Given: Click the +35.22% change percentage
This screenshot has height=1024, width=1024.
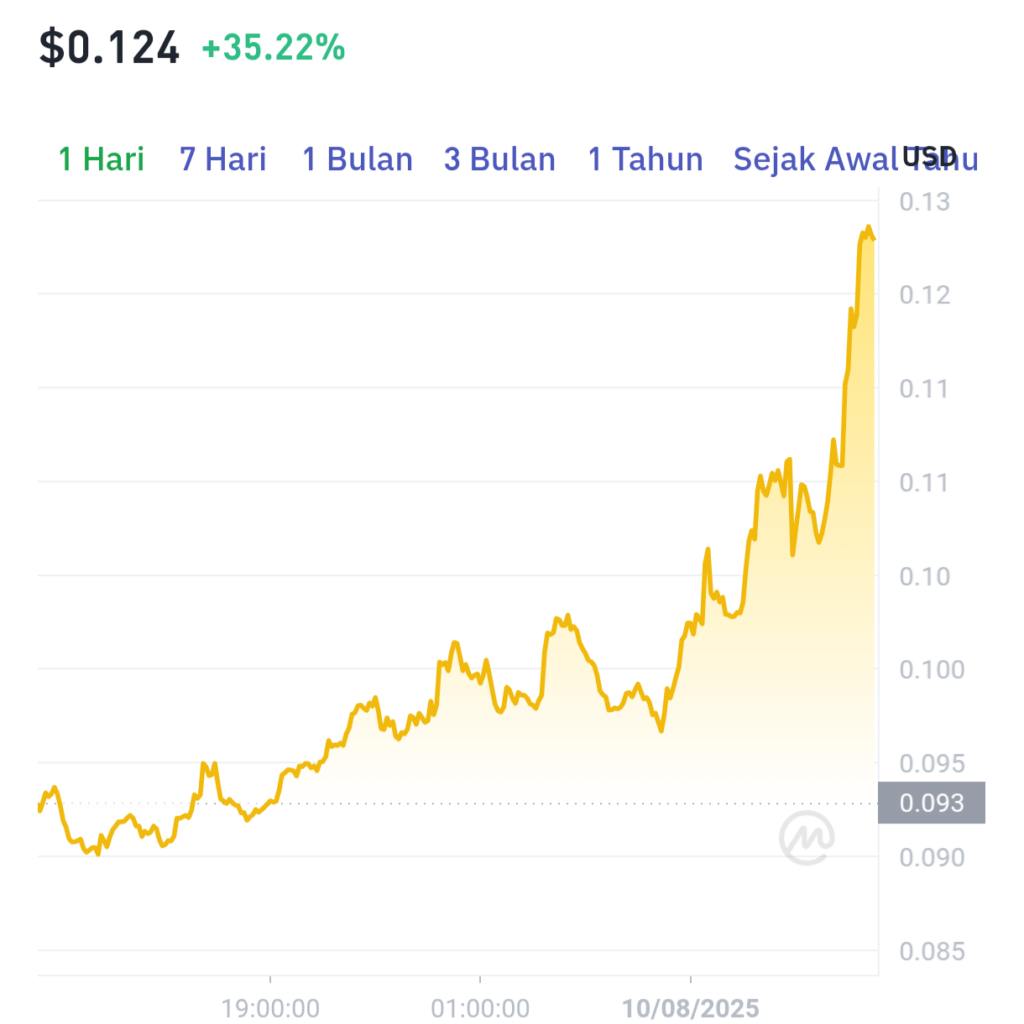Looking at the screenshot, I should (273, 48).
